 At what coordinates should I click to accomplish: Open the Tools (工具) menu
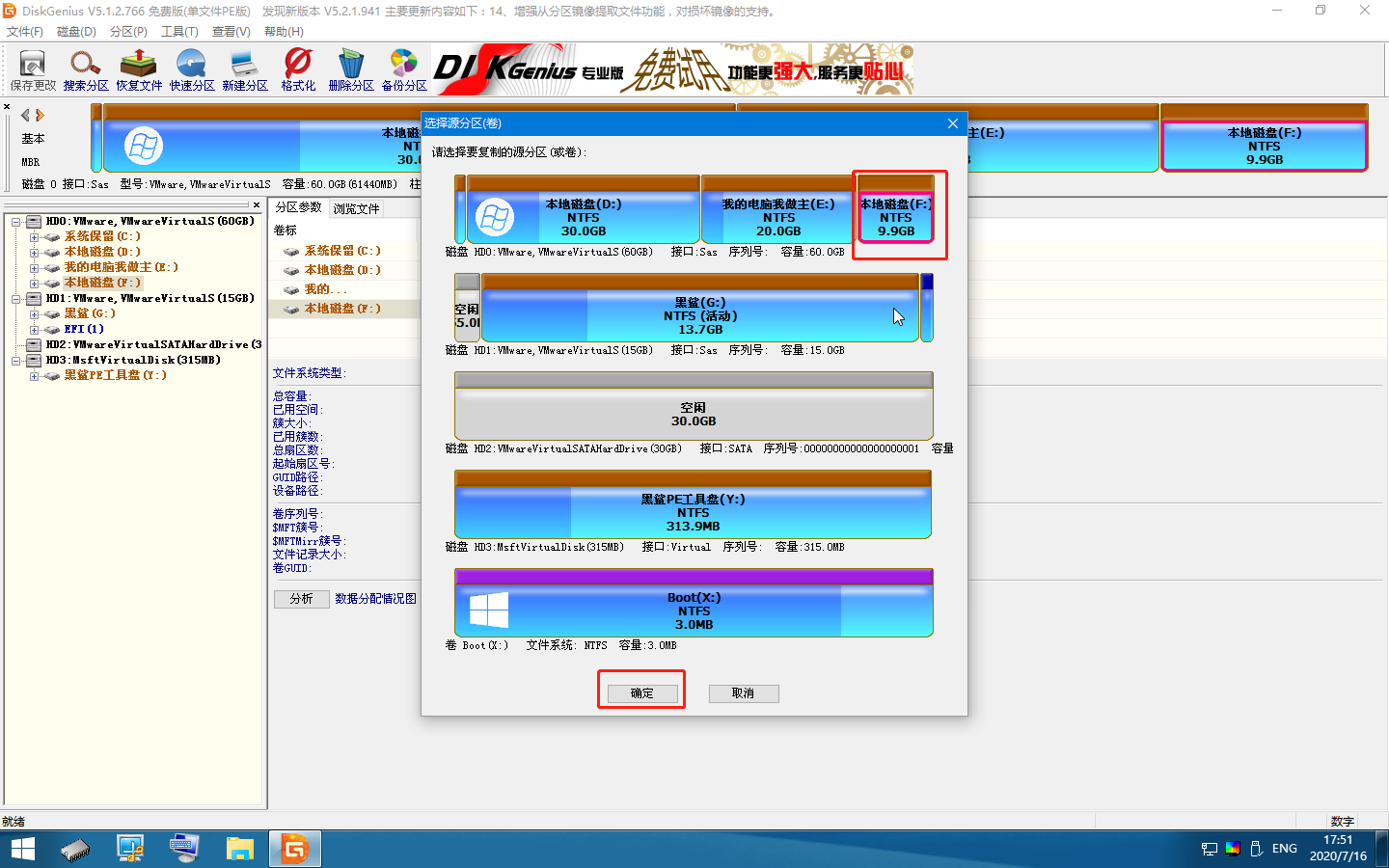(179, 32)
